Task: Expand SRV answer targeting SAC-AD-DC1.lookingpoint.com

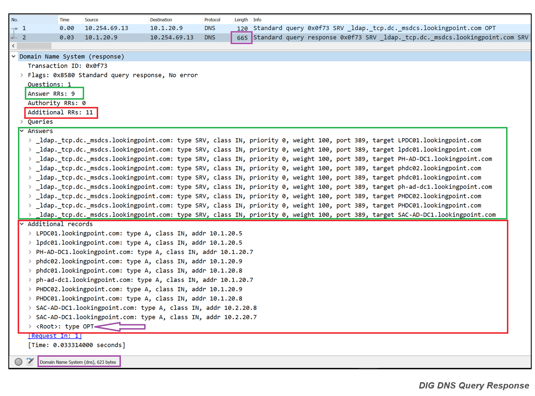Action: click(x=30, y=215)
